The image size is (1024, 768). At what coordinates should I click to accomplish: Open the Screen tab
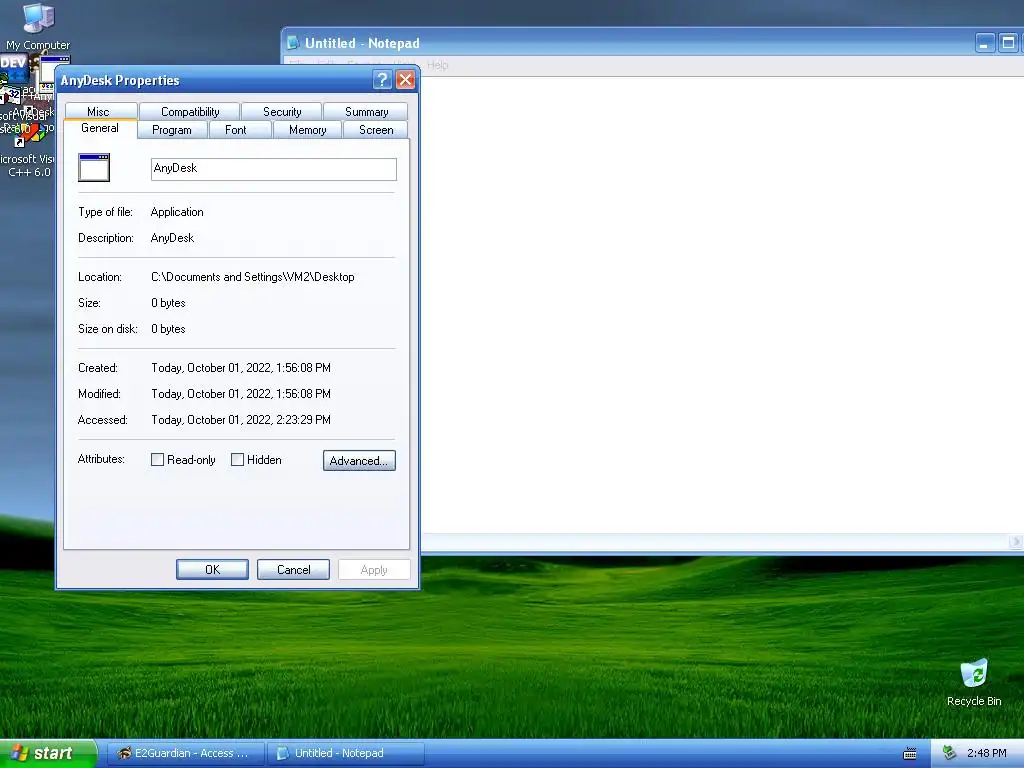376,130
